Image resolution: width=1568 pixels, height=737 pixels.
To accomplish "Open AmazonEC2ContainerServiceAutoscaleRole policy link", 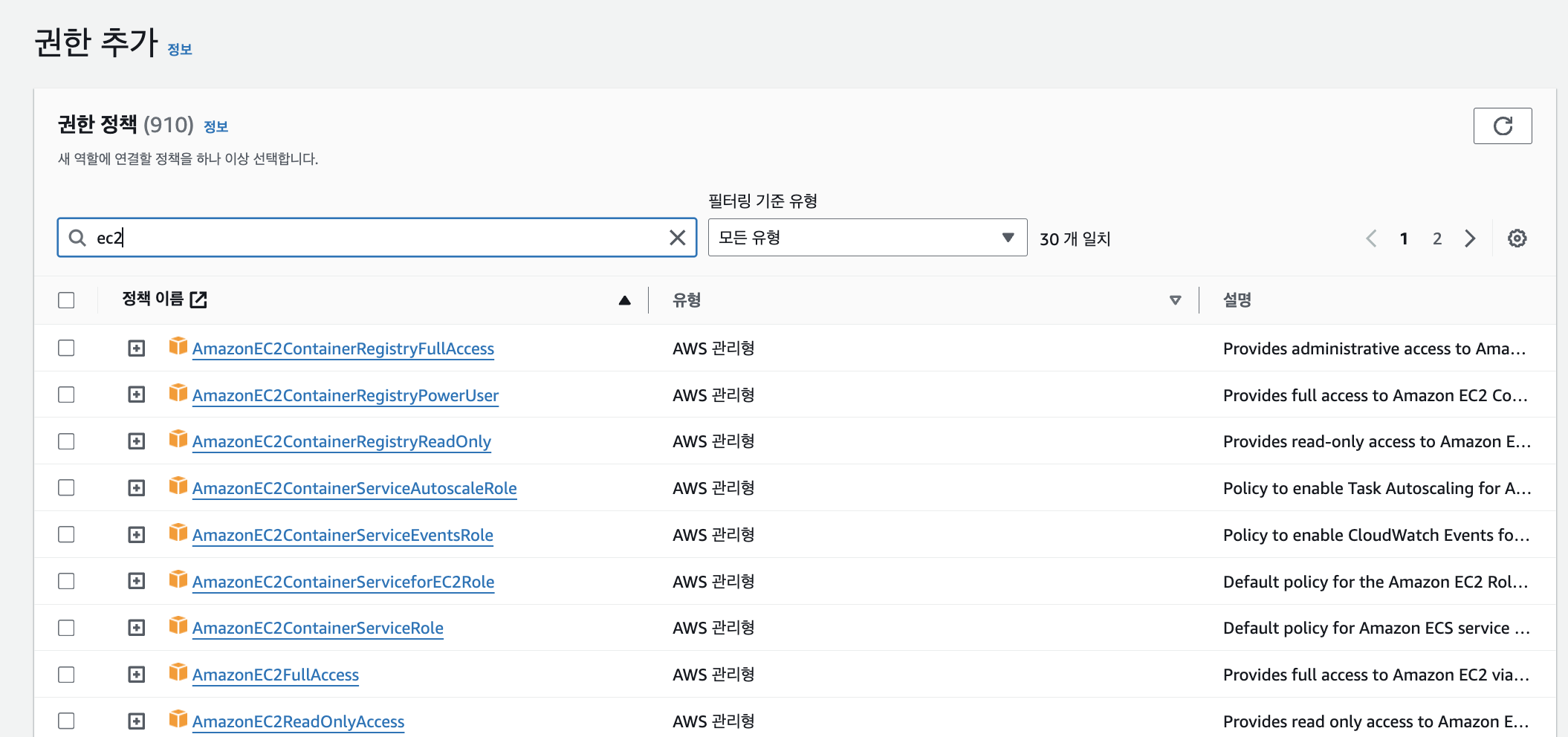I will 354,488.
